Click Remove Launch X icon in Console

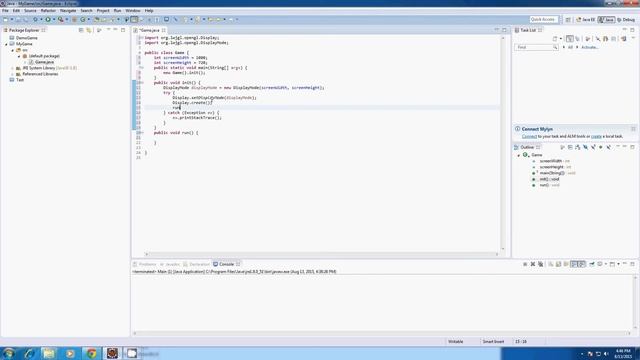click(x=533, y=264)
